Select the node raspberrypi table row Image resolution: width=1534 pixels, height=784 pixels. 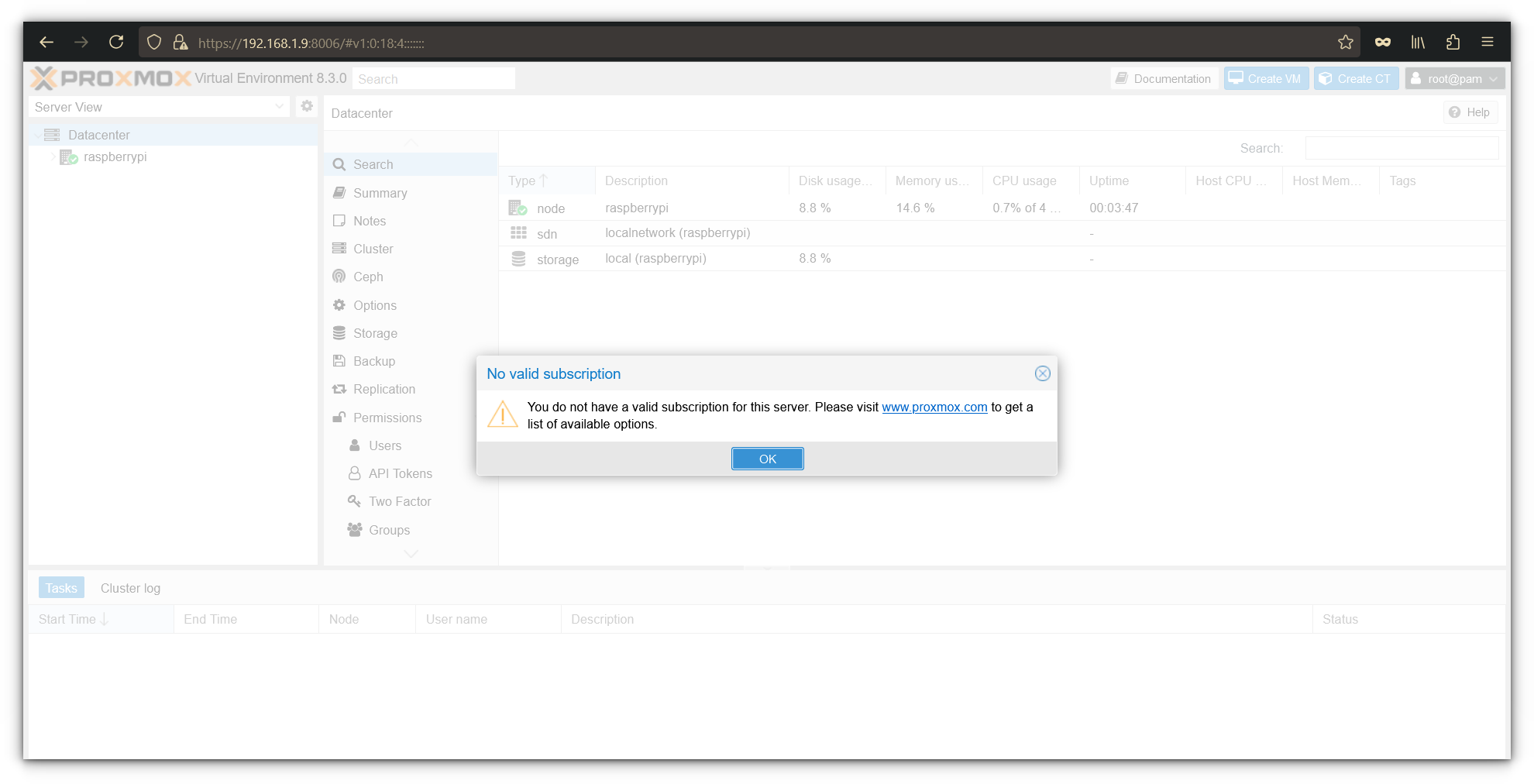[x=1003, y=208]
